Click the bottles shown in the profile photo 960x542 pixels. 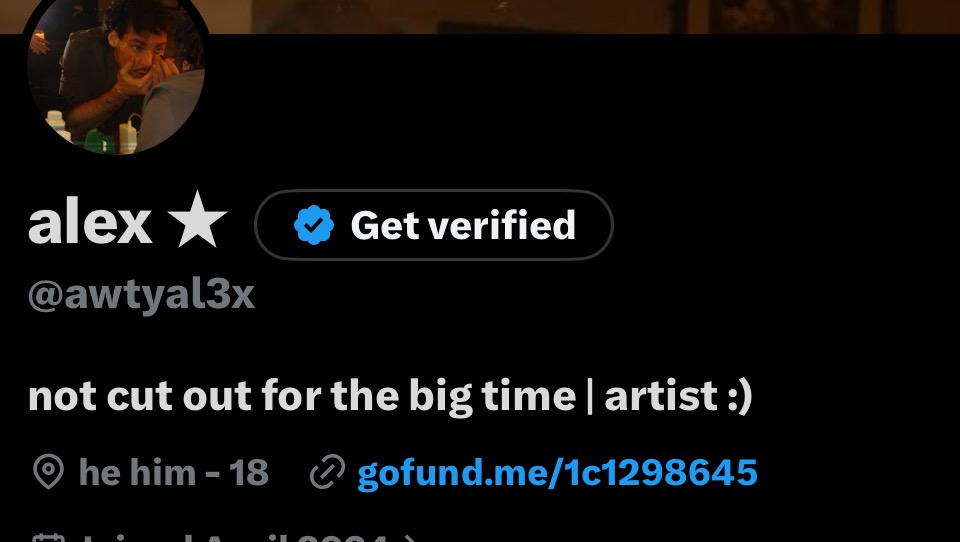pyautogui.click(x=92, y=132)
